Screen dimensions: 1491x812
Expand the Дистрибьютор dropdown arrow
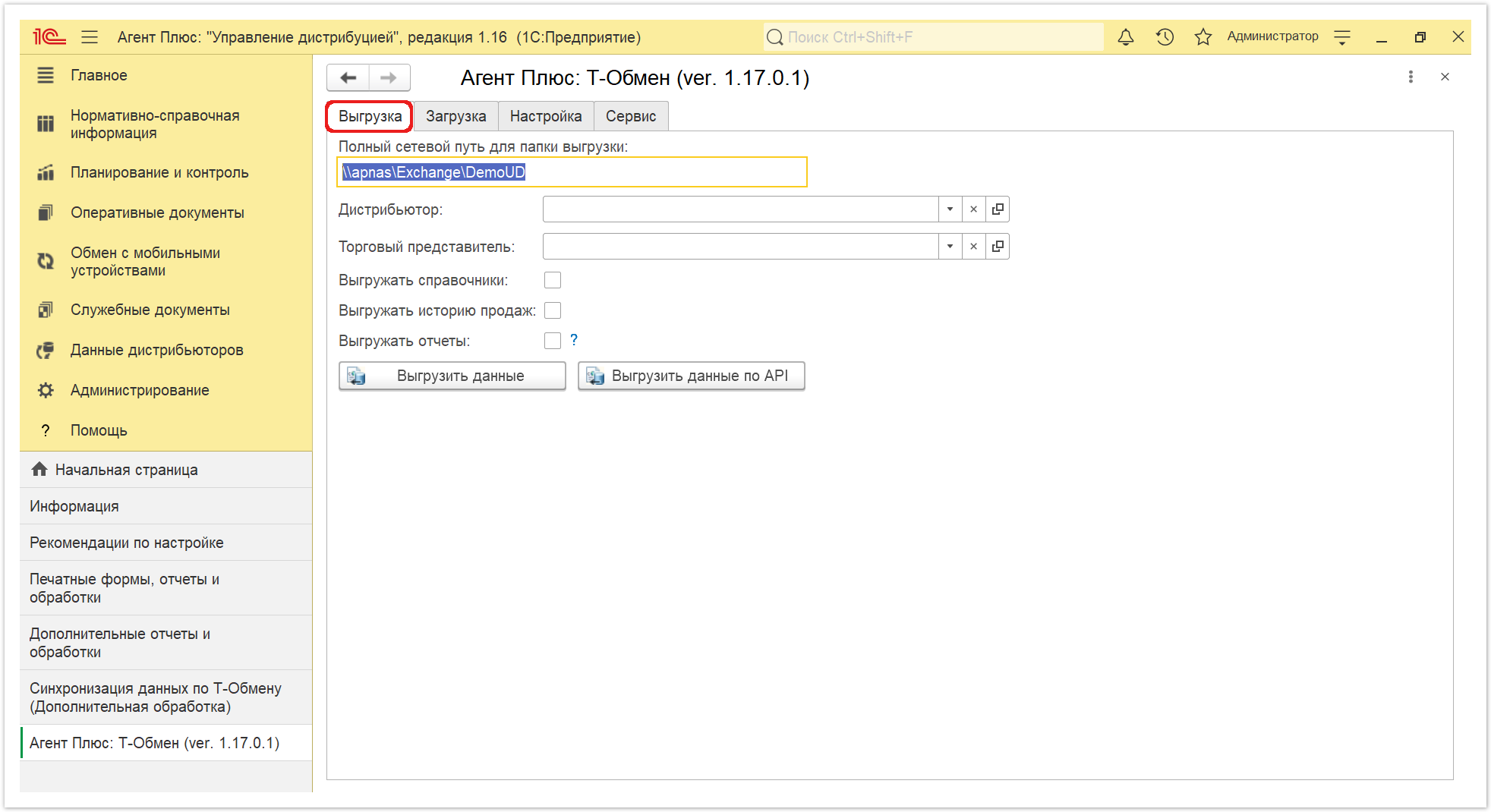(x=950, y=209)
